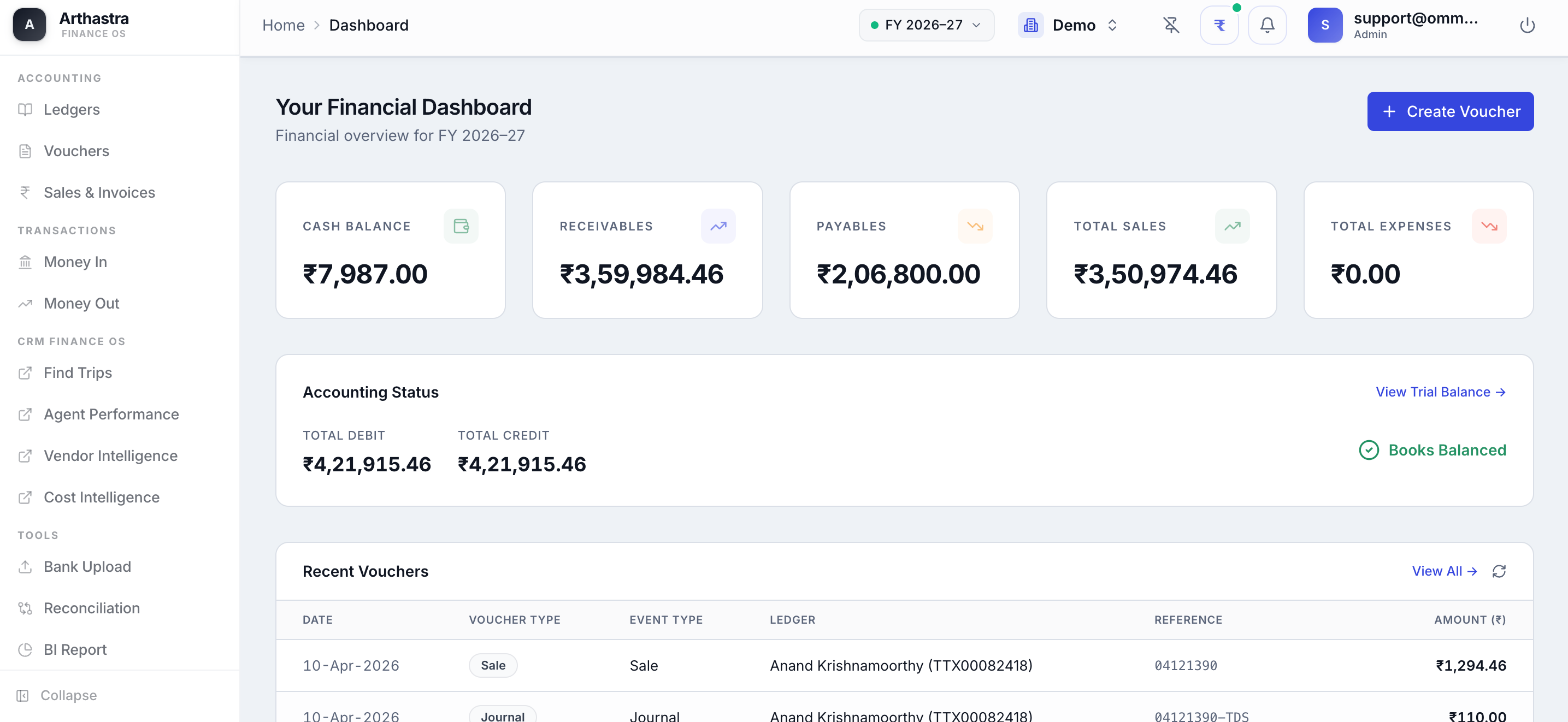
Task: Go to Bank Upload tool
Action: 87,566
